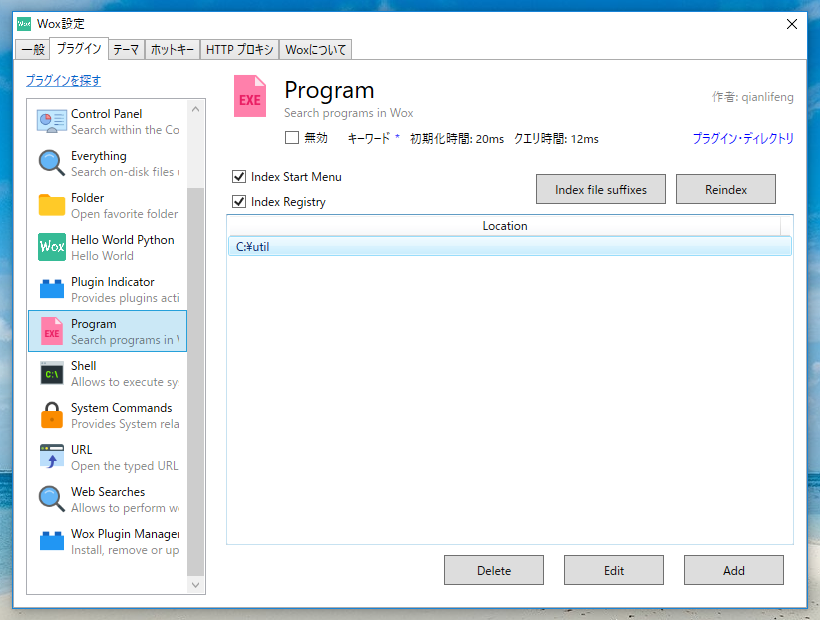The image size is (820, 620).
Task: Click the Web Searches magnifier icon
Action: click(52, 499)
